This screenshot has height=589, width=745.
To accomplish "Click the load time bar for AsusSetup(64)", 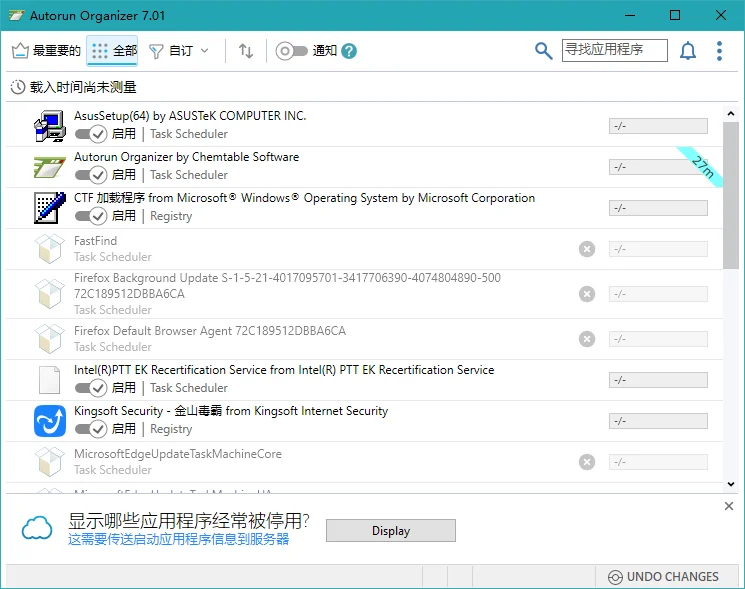I will [658, 126].
